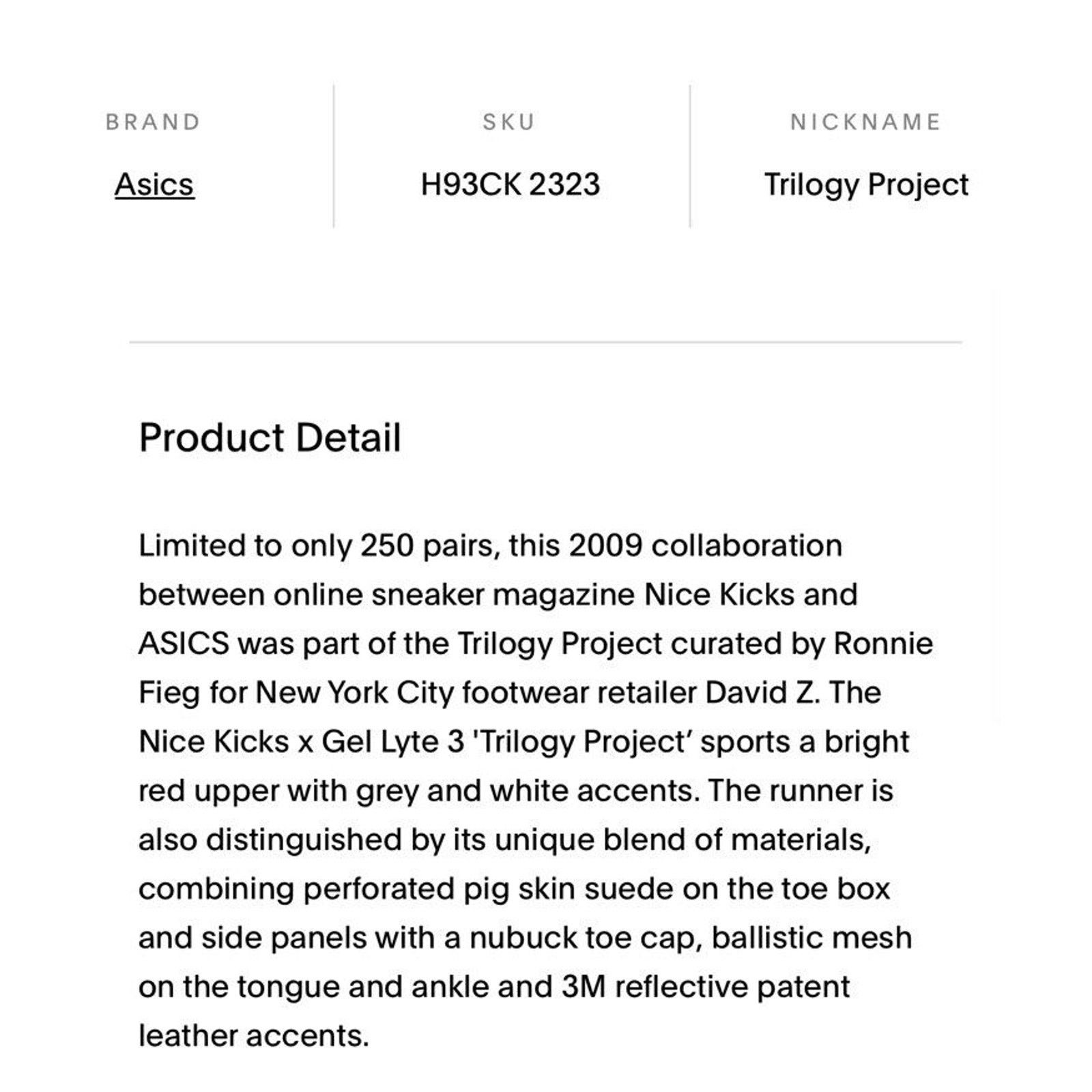Click the Product Detail heading
Viewport: 1092px width, 1092px height.
pos(270,437)
